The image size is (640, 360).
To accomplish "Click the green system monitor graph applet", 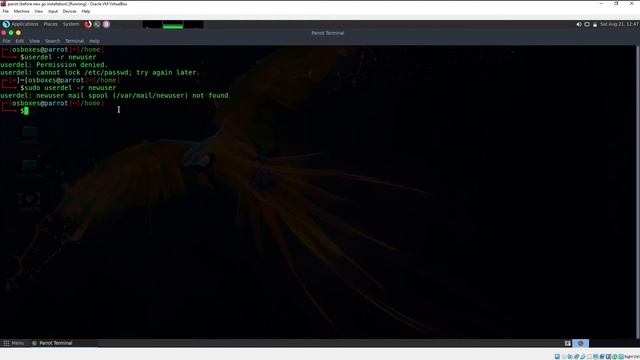I will click(x=173, y=24).
